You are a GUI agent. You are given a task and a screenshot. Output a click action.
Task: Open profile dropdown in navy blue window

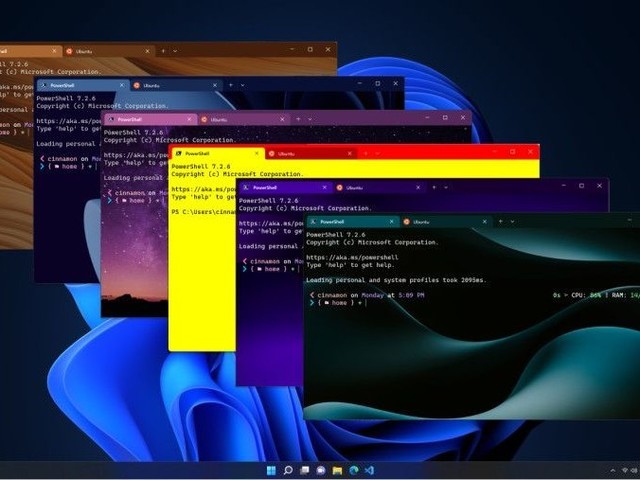(242, 85)
